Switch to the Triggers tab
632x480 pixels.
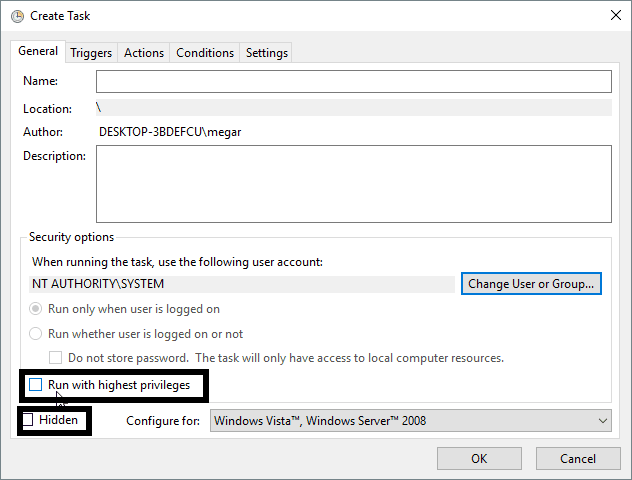(x=93, y=53)
